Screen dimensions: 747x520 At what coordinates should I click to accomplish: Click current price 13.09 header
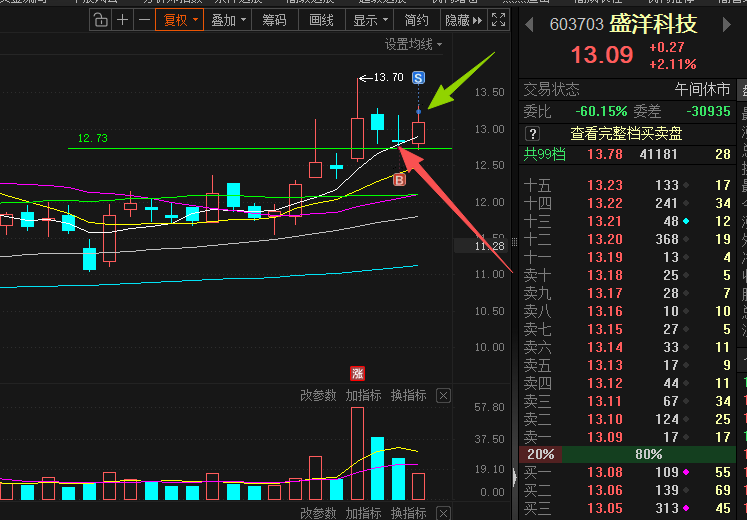click(602, 55)
